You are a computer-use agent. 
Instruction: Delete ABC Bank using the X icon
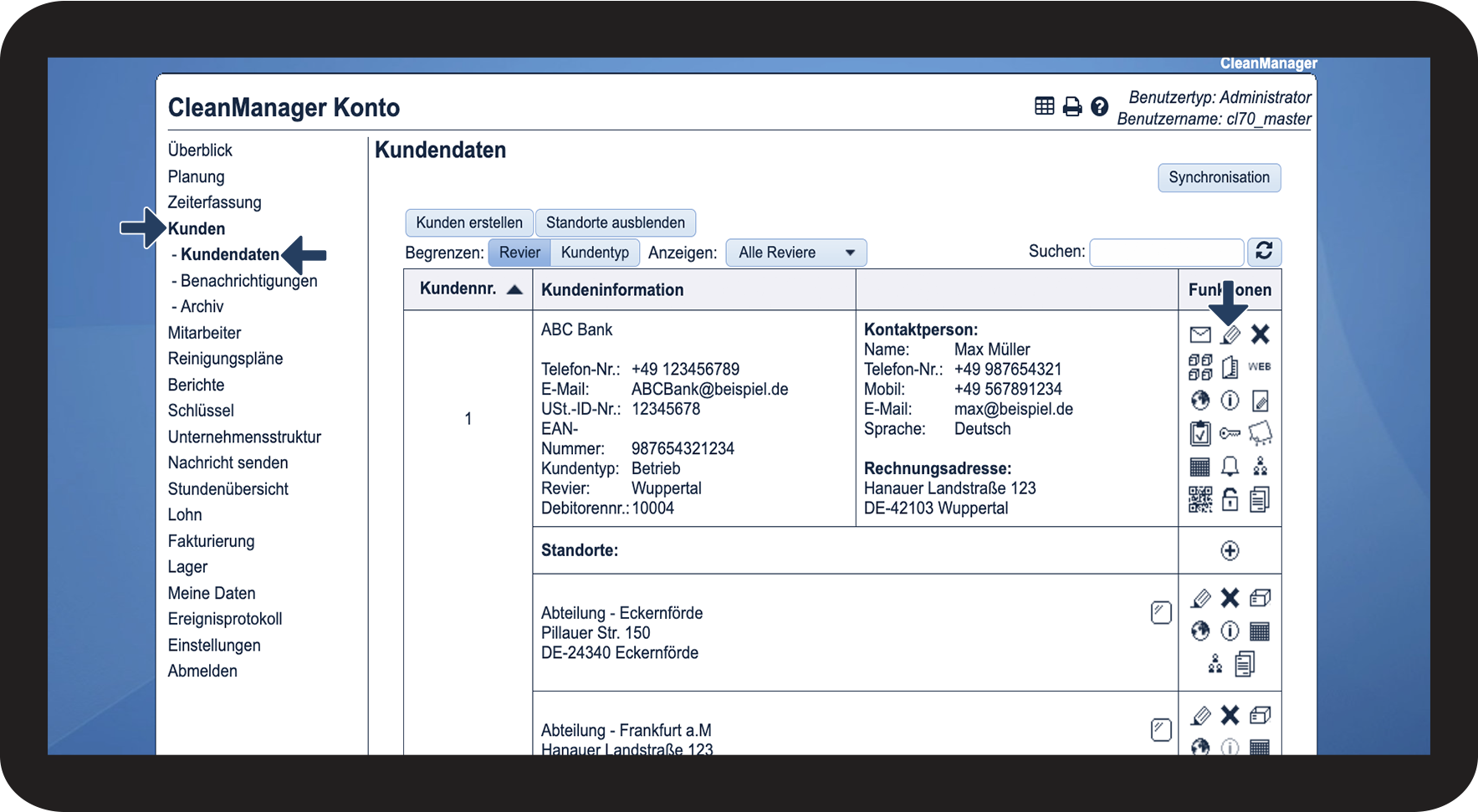1260,335
